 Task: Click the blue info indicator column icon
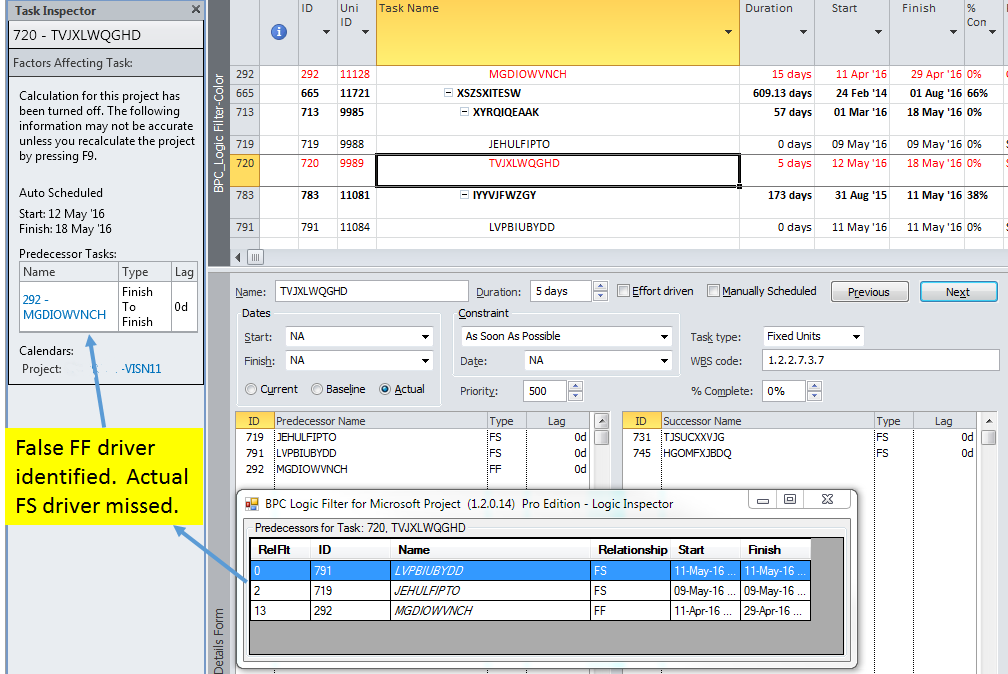[279, 32]
